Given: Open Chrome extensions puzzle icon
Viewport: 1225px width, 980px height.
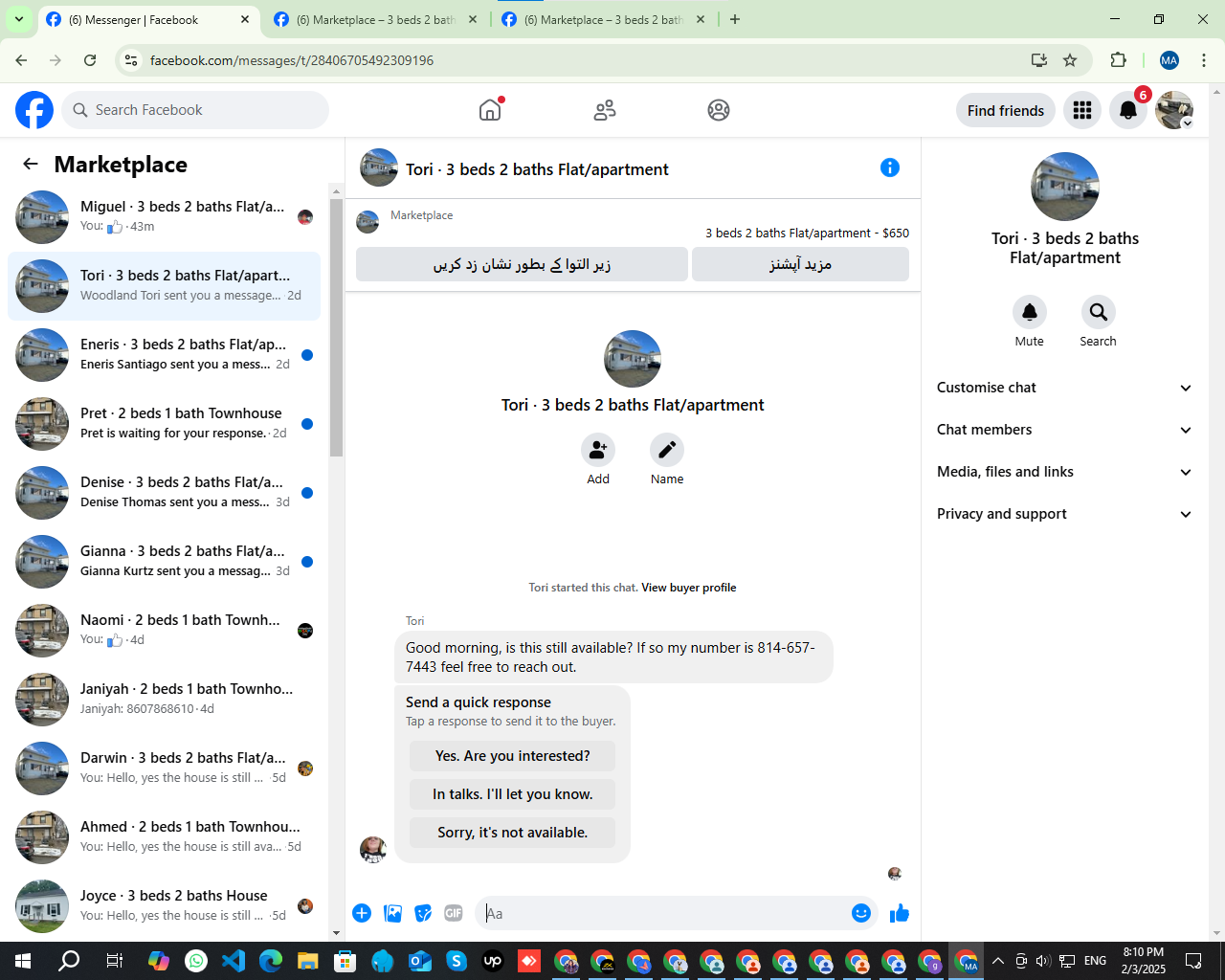Looking at the screenshot, I should pyautogui.click(x=1118, y=60).
